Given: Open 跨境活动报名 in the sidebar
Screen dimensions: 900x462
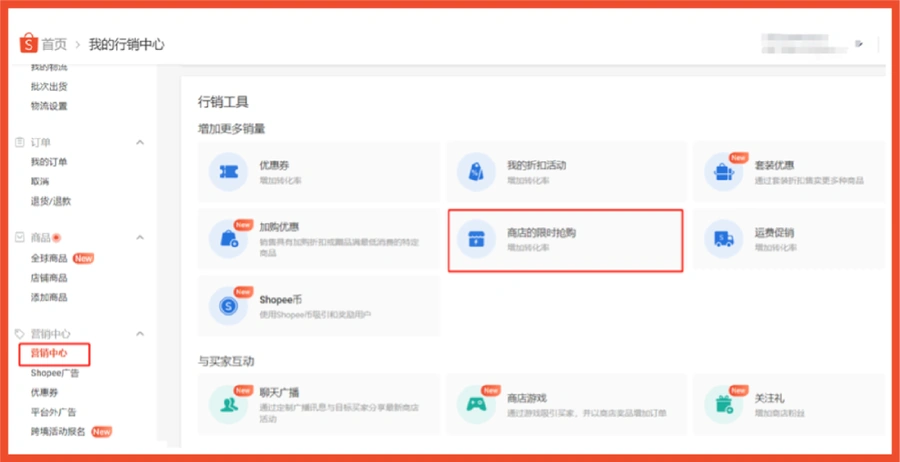Looking at the screenshot, I should click(58, 432).
